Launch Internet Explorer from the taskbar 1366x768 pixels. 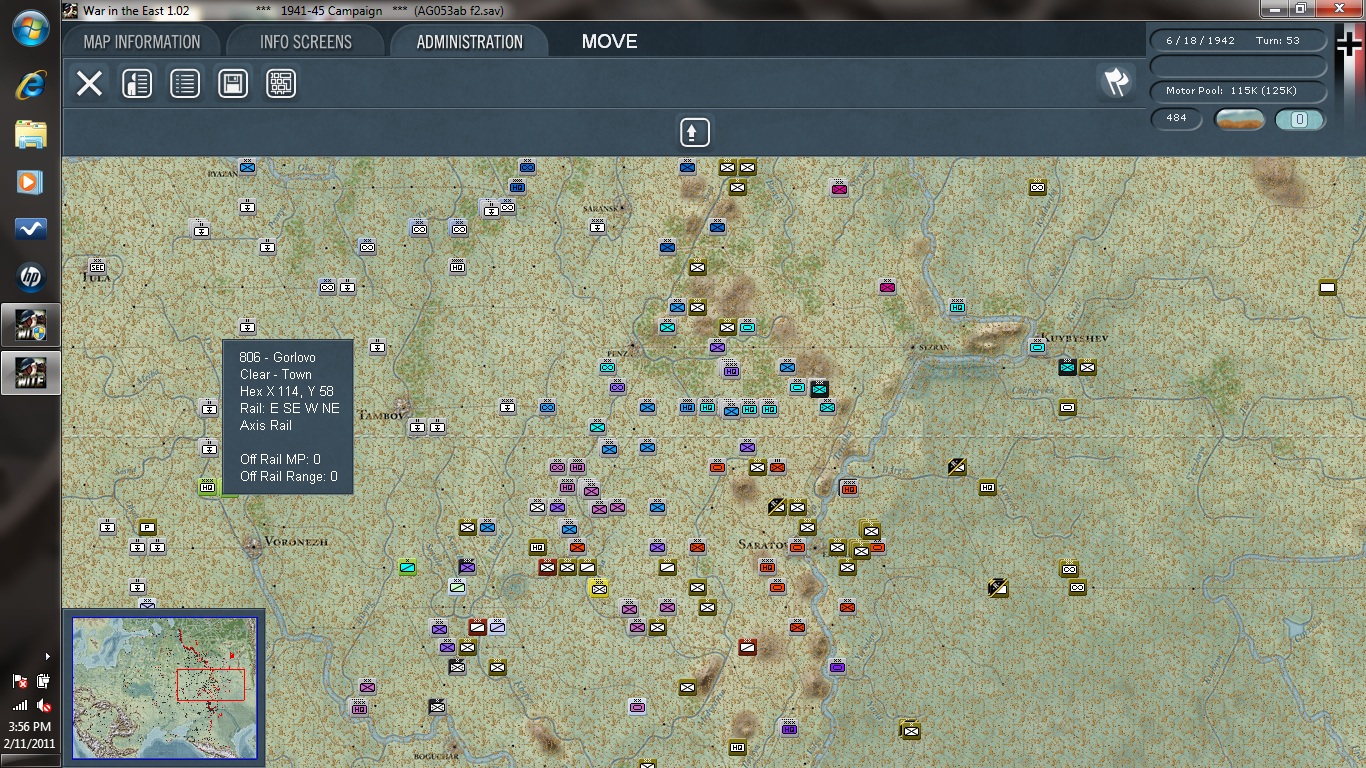30,84
